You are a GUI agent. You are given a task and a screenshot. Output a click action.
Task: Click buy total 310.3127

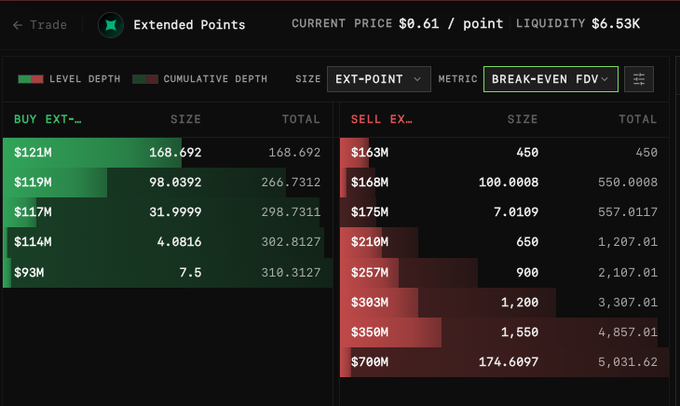(291, 272)
